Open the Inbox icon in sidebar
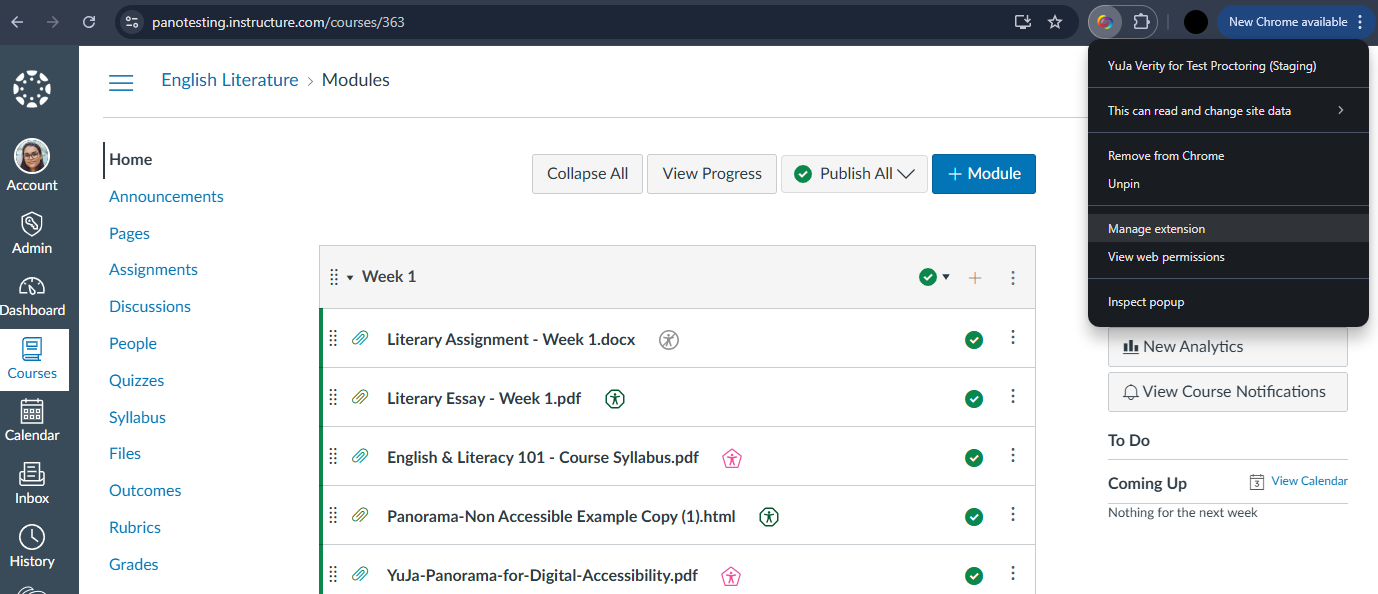The width and height of the screenshot is (1378, 594). click(32, 473)
